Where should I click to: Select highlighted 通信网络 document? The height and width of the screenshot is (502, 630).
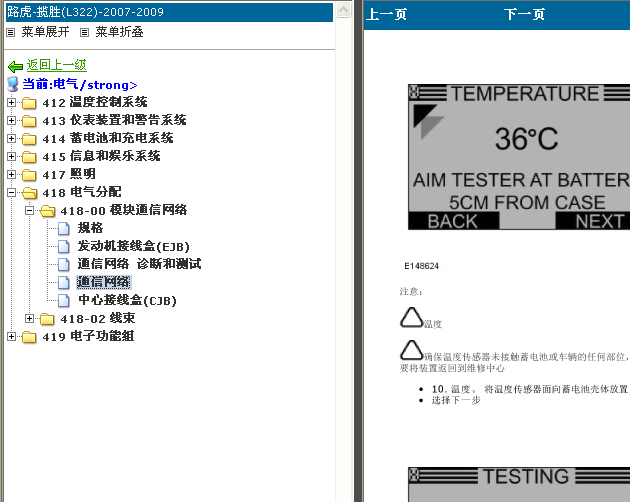tap(104, 282)
